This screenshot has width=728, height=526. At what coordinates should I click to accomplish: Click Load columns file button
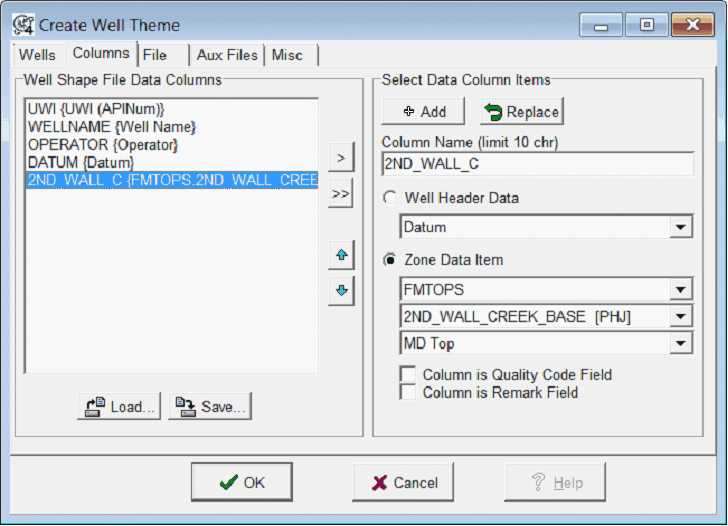(119, 407)
